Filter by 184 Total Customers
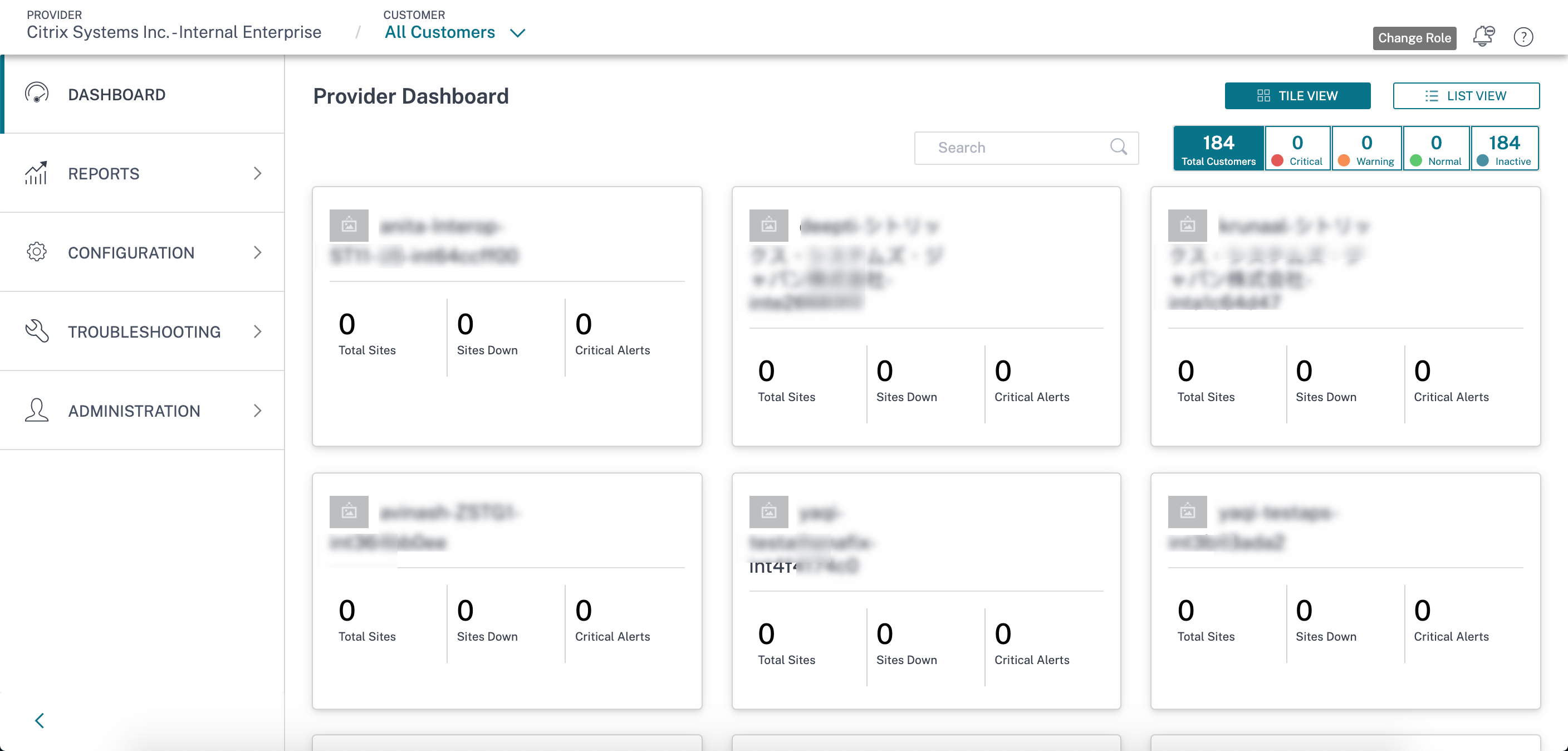This screenshot has width=1568, height=751. coord(1218,149)
